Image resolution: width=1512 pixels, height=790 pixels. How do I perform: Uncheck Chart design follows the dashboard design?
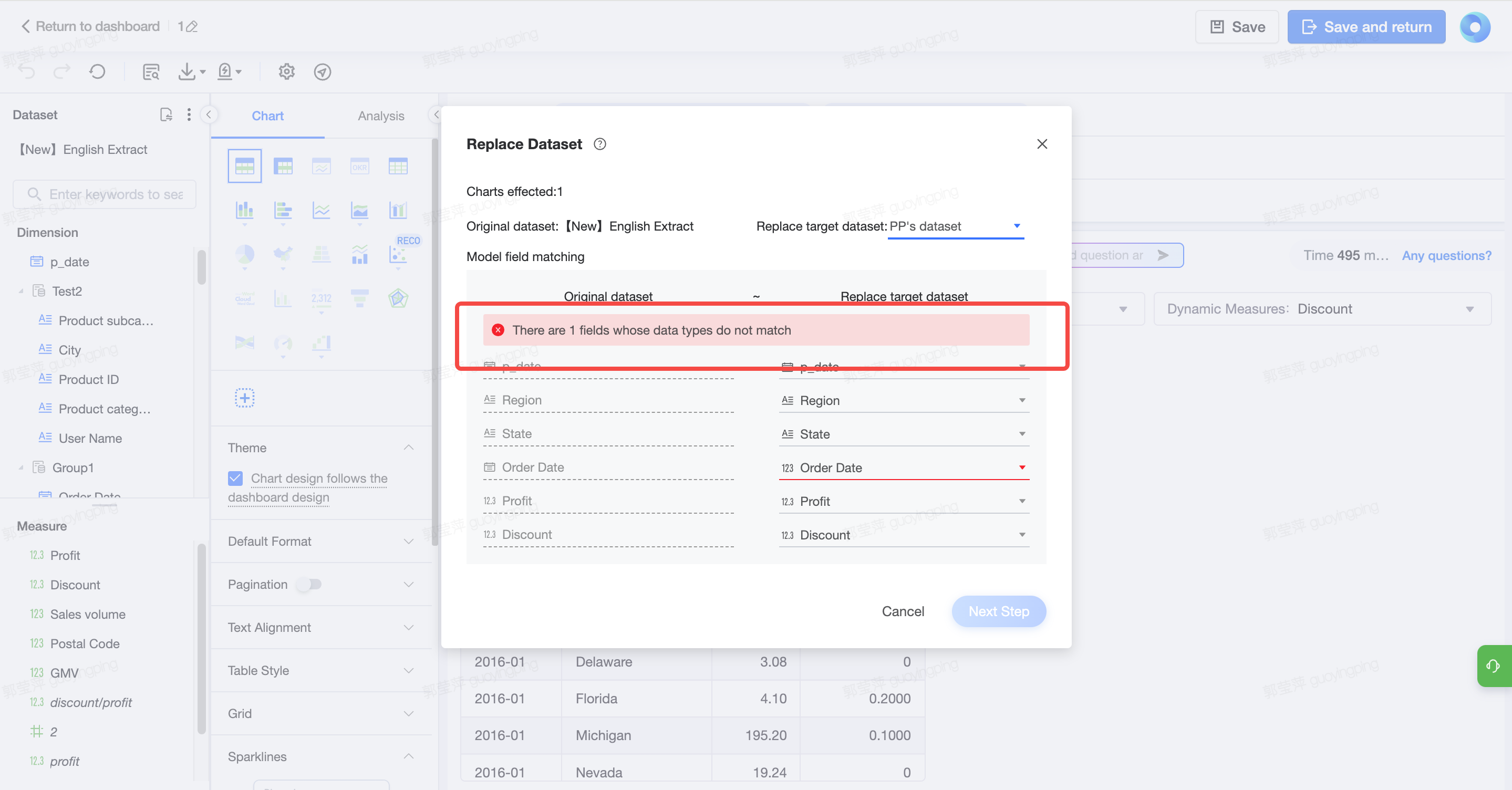(x=235, y=479)
